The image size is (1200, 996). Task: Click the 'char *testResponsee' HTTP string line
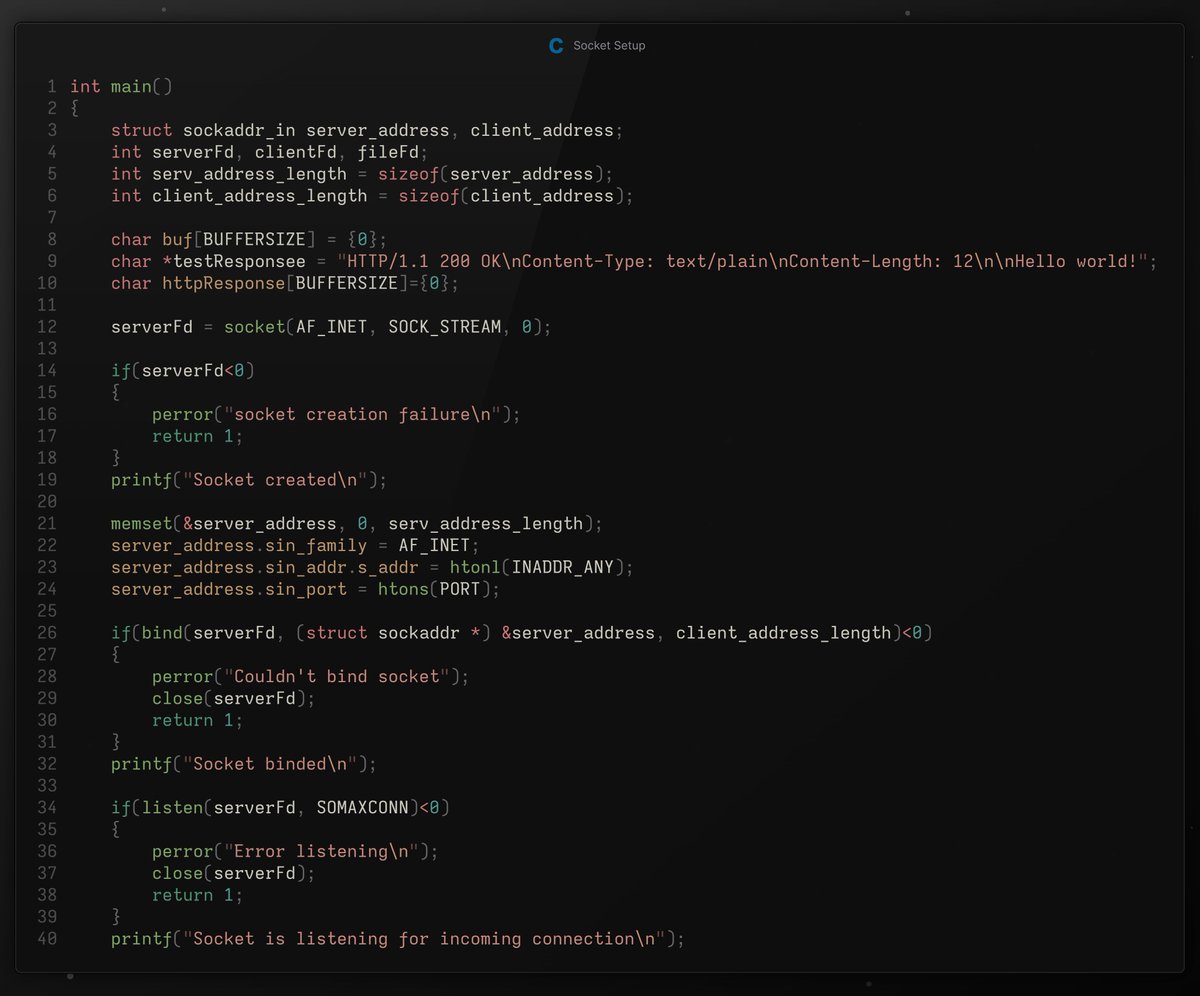tap(634, 262)
